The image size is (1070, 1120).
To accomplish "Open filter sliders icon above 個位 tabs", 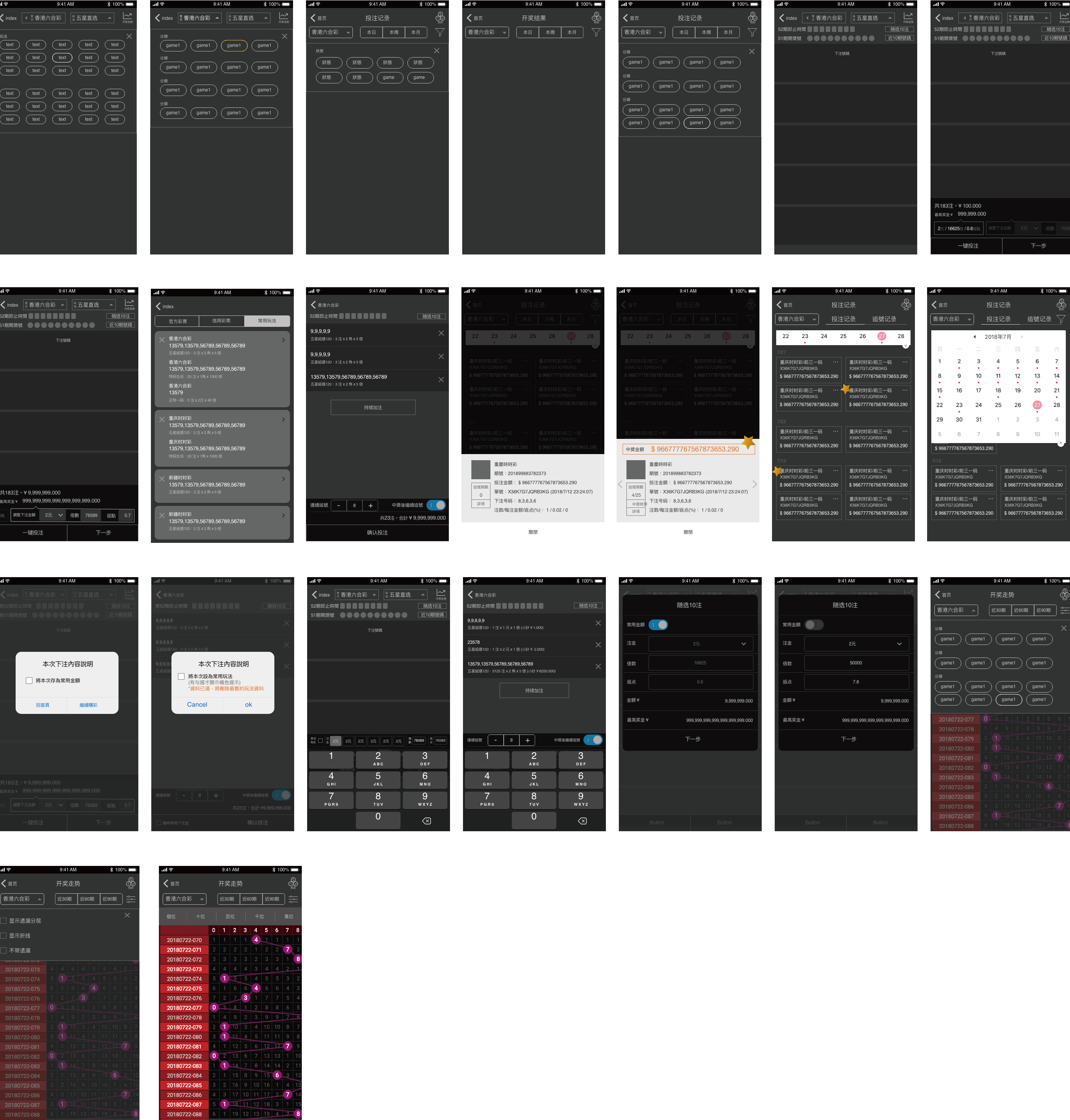I will (293, 899).
